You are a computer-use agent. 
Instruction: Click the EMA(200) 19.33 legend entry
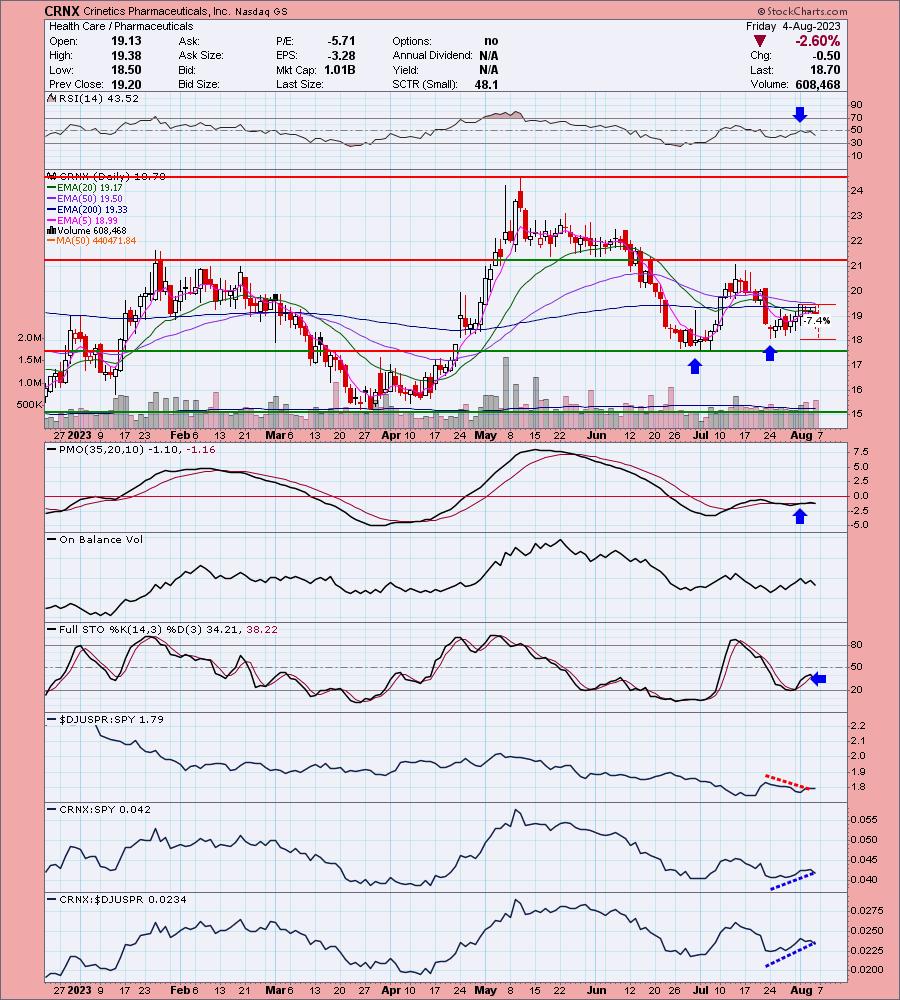[87, 210]
